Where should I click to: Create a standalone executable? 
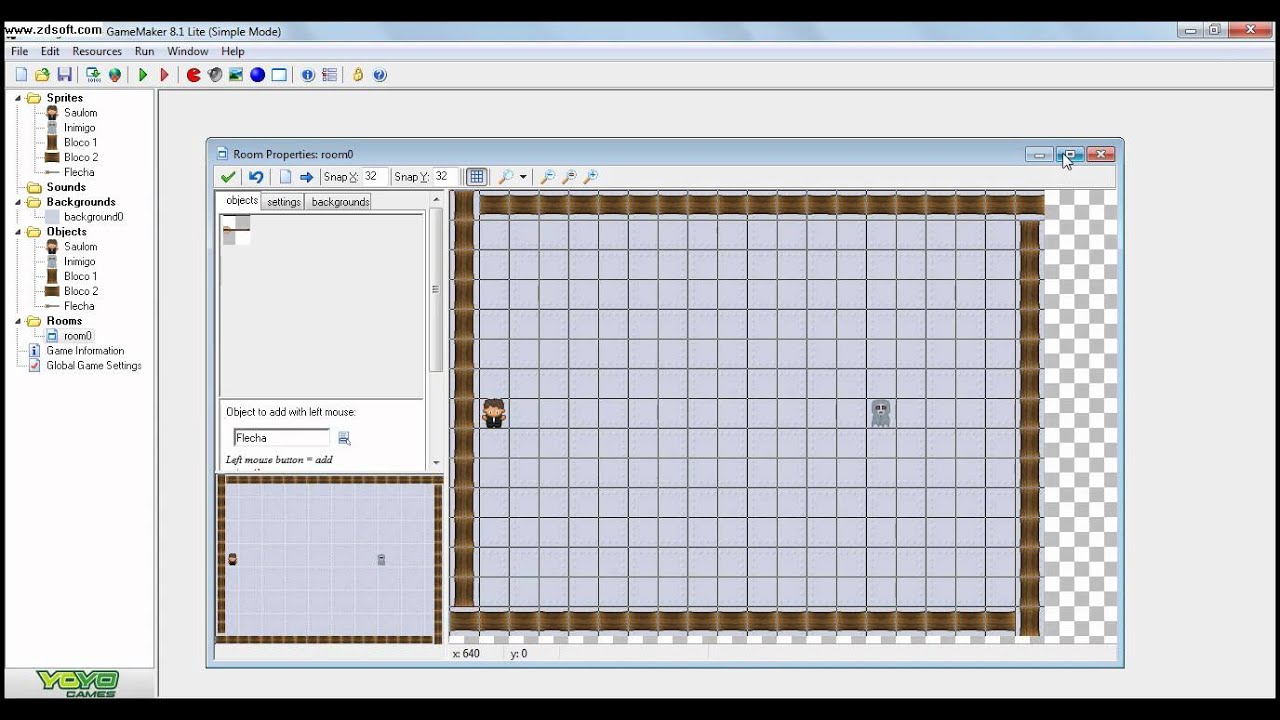pos(93,75)
